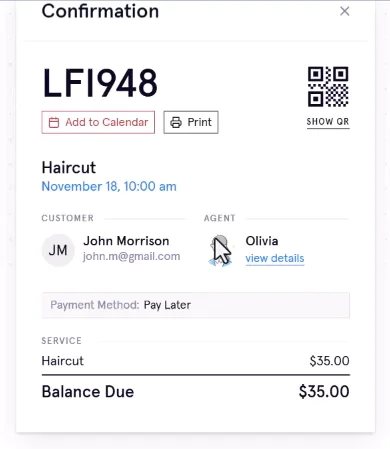
Task: Click the Confirmation dialog title
Action: (100, 11)
